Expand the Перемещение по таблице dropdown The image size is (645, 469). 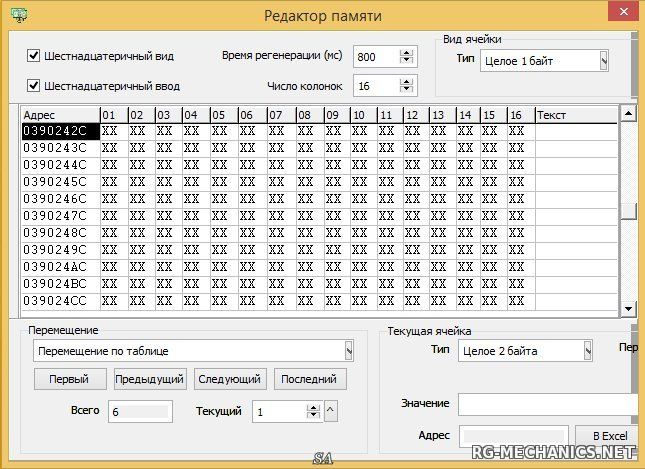click(x=349, y=351)
